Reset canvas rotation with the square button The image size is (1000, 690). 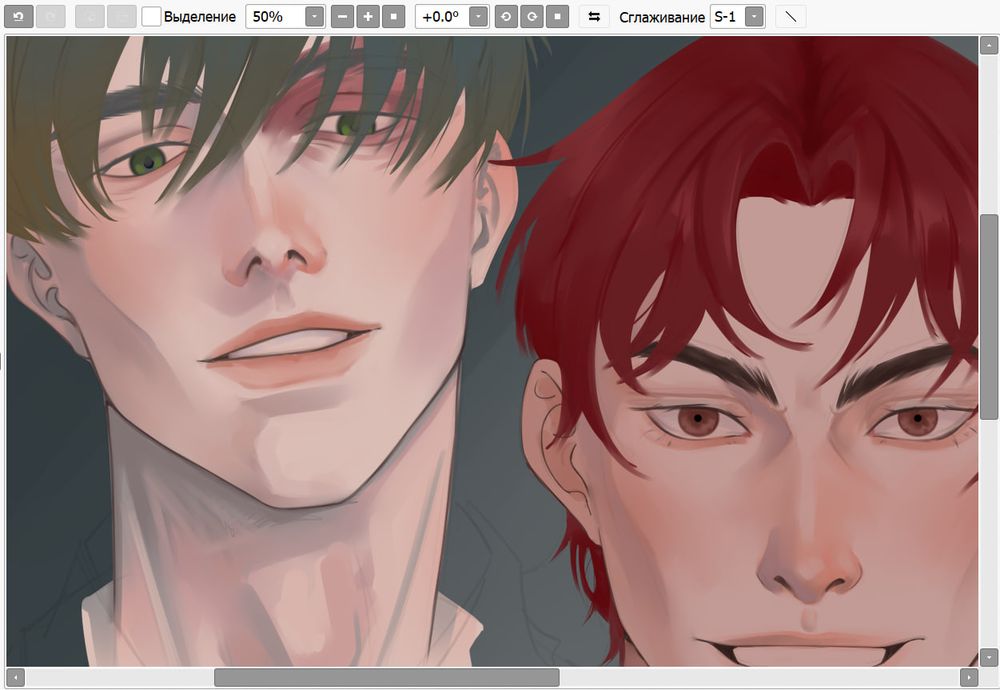[557, 17]
